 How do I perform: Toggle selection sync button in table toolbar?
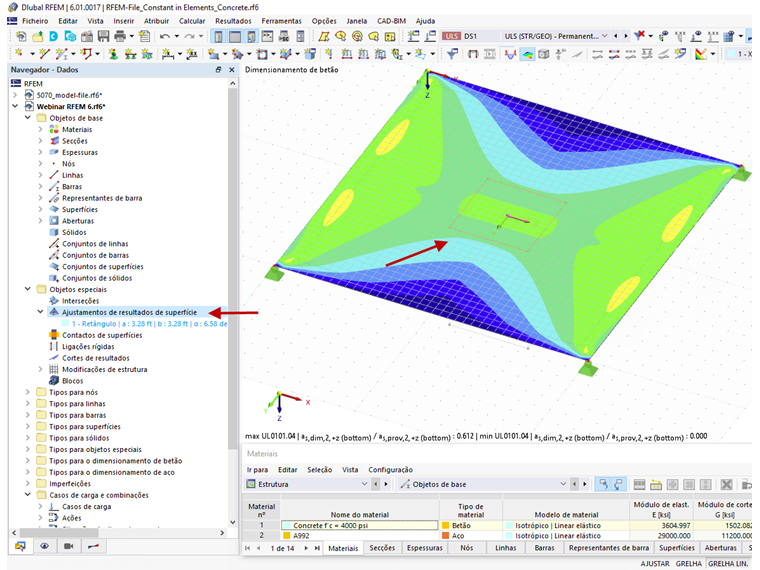point(602,484)
